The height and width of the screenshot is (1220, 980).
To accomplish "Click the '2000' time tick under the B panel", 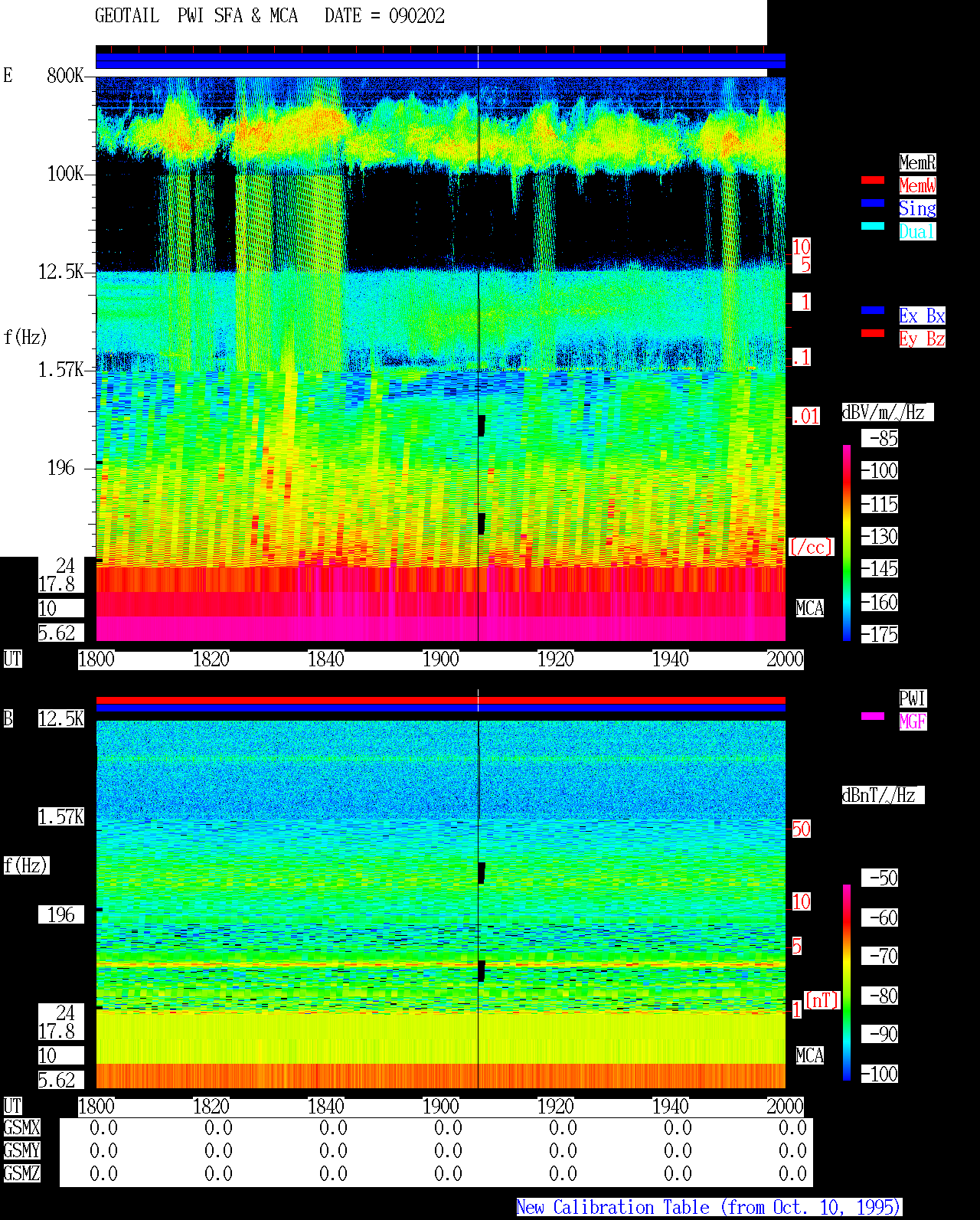I will 786,1106.
